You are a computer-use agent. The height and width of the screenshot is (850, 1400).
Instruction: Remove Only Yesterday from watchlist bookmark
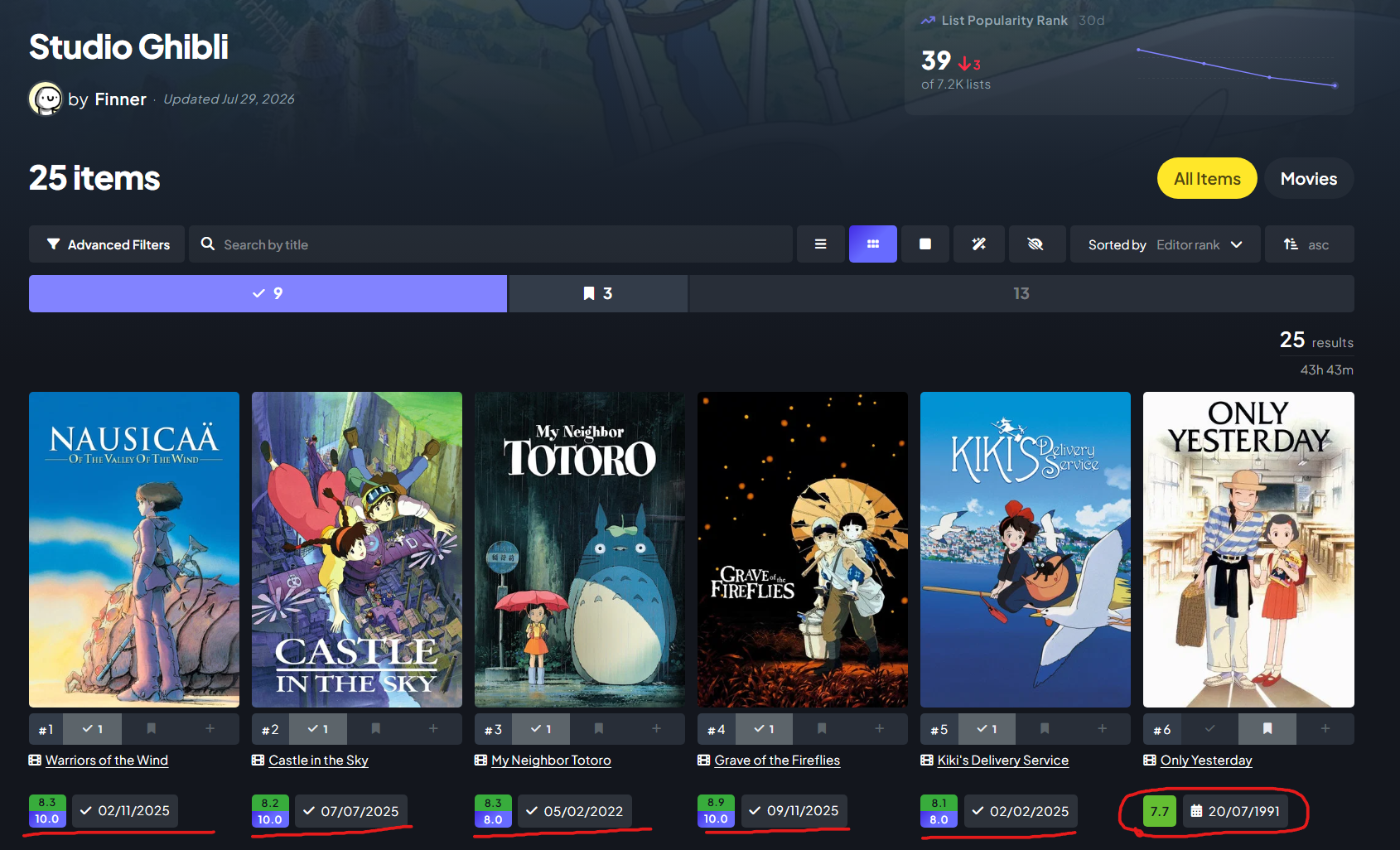pos(1267,729)
